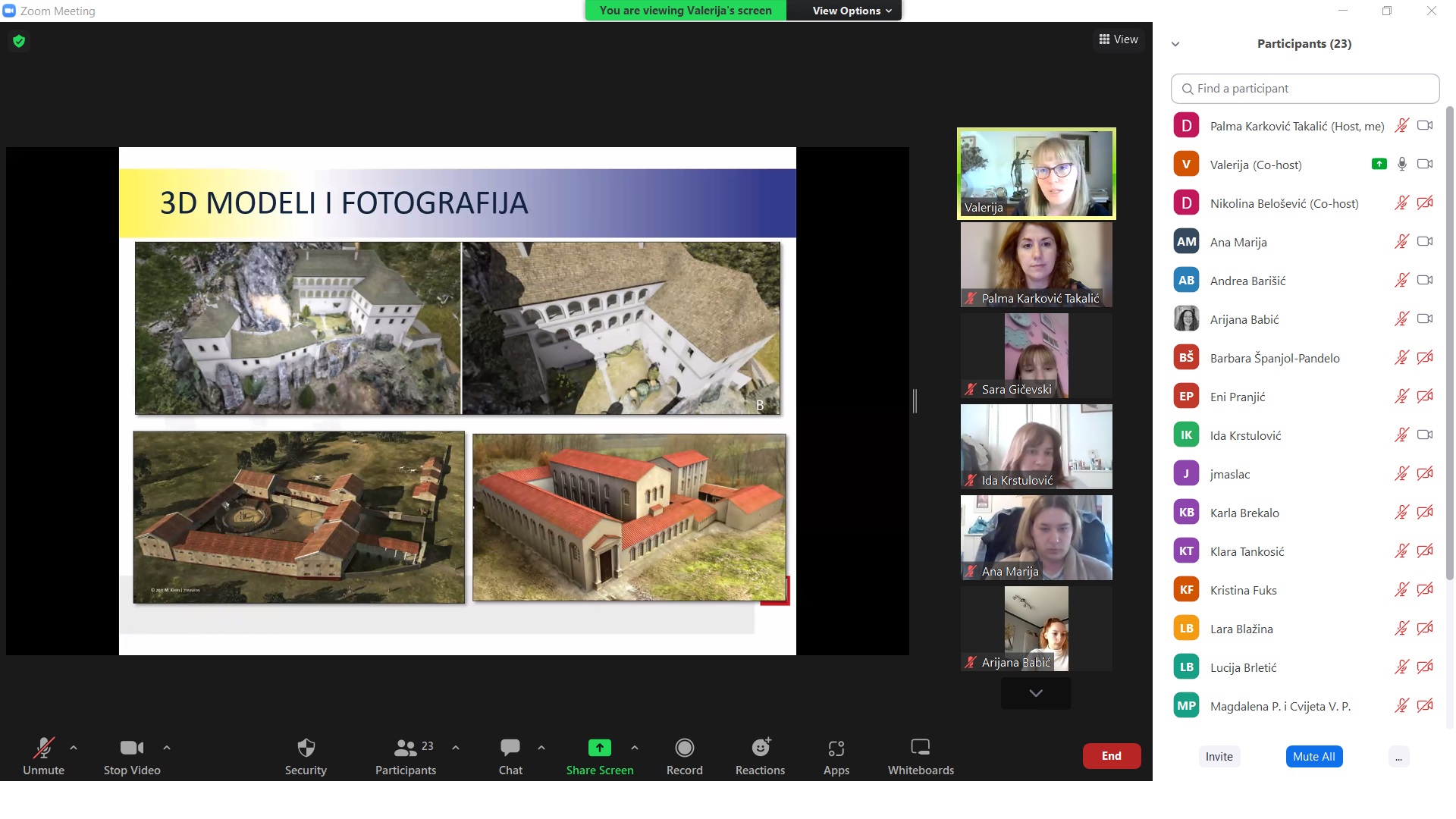Image resolution: width=1456 pixels, height=819 pixels.
Task: Open the Reactions smiley menu
Action: coord(760,756)
